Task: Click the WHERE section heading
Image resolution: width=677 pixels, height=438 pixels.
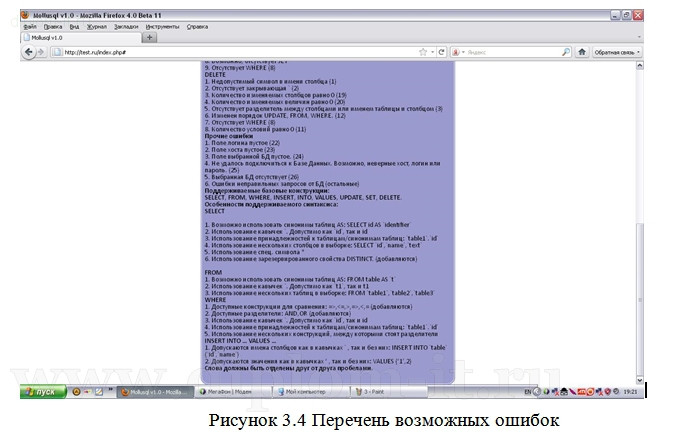Action: click(x=215, y=300)
